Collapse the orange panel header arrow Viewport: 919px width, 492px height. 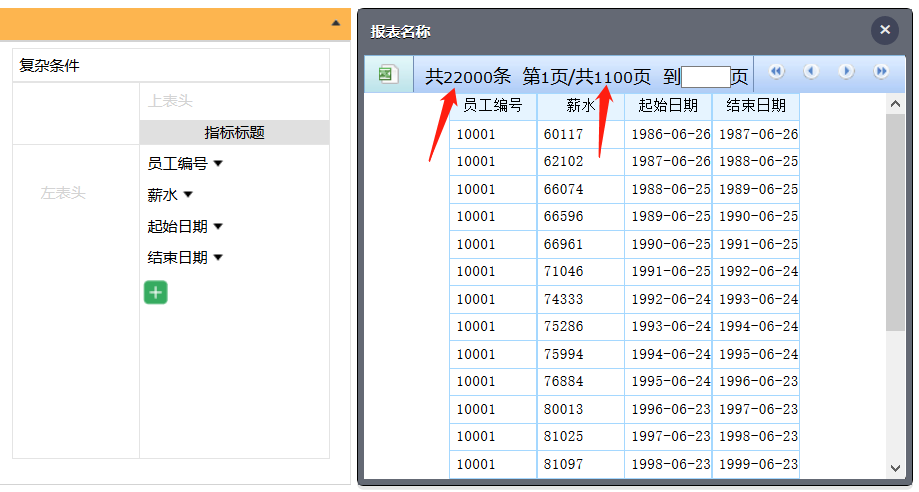pos(336,23)
